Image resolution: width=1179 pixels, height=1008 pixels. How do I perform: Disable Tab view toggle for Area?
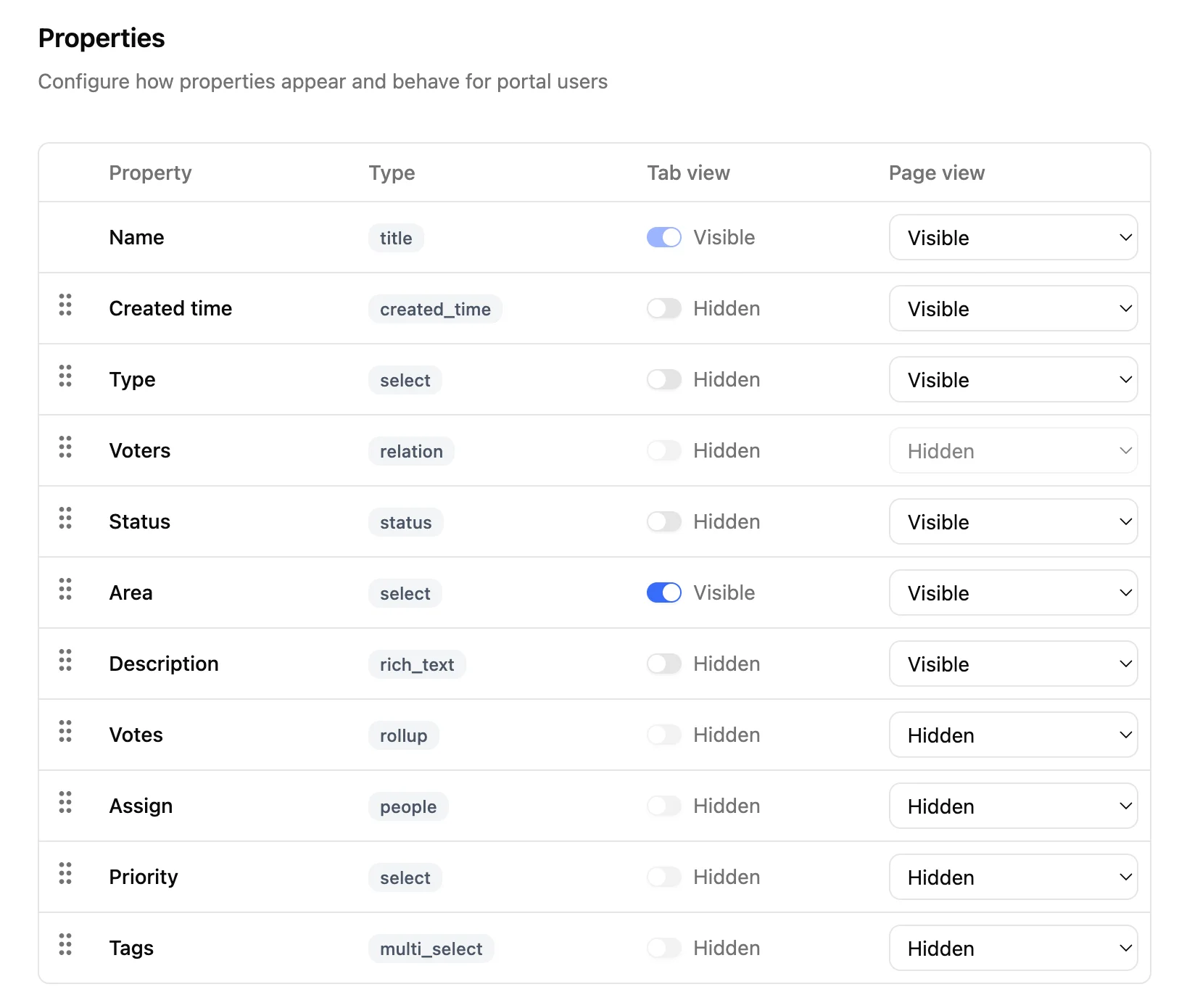click(x=663, y=592)
